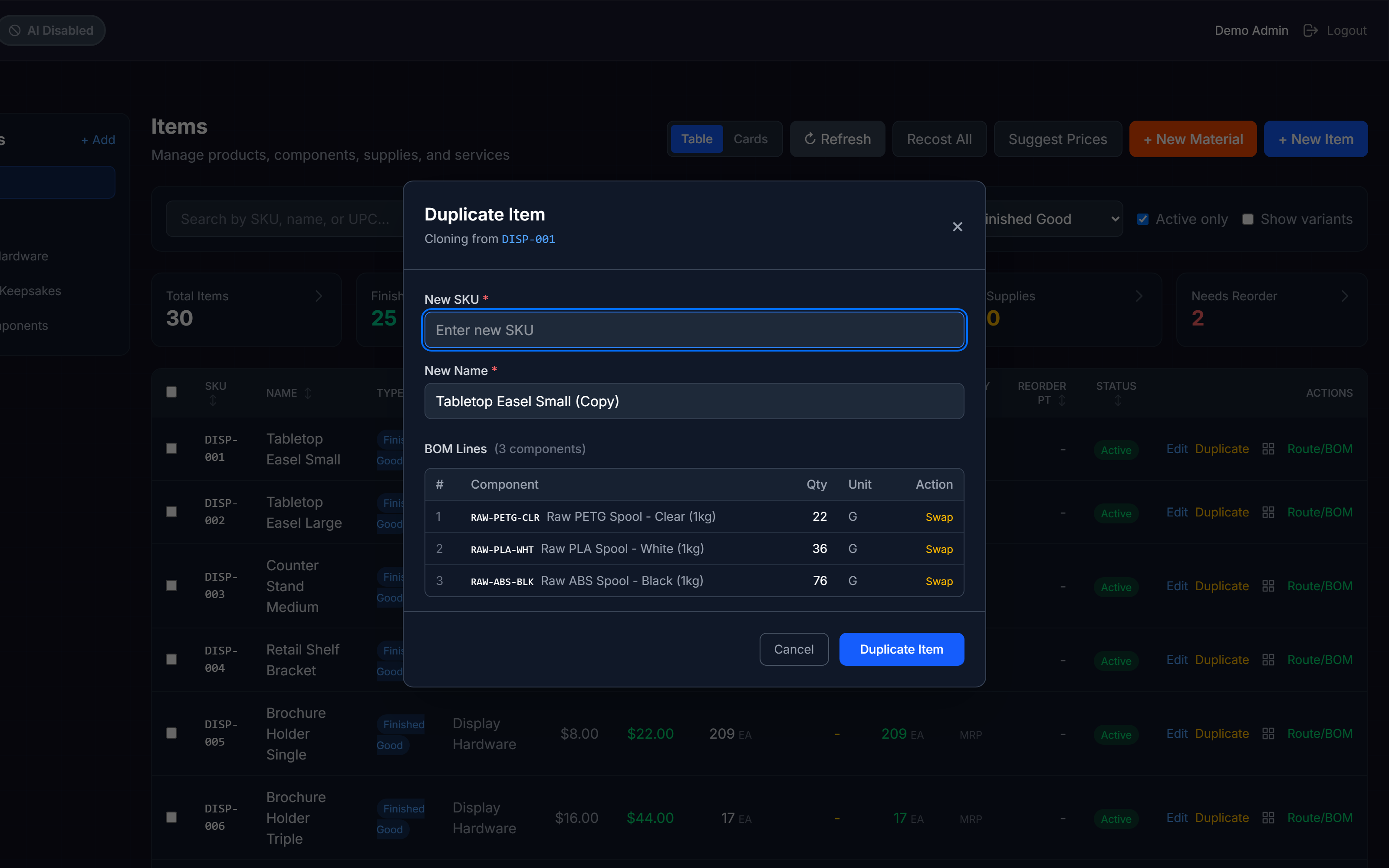Screen dimensions: 1389x868
Task: Switch to Cards view
Action: point(750,139)
